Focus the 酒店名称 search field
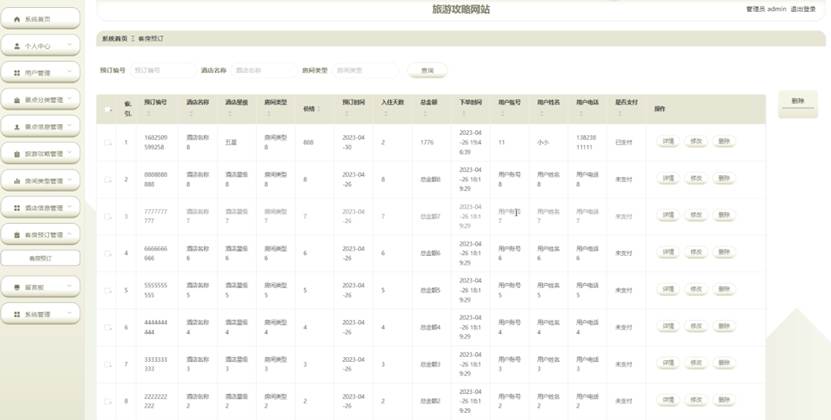This screenshot has width=831, height=420. point(264,70)
